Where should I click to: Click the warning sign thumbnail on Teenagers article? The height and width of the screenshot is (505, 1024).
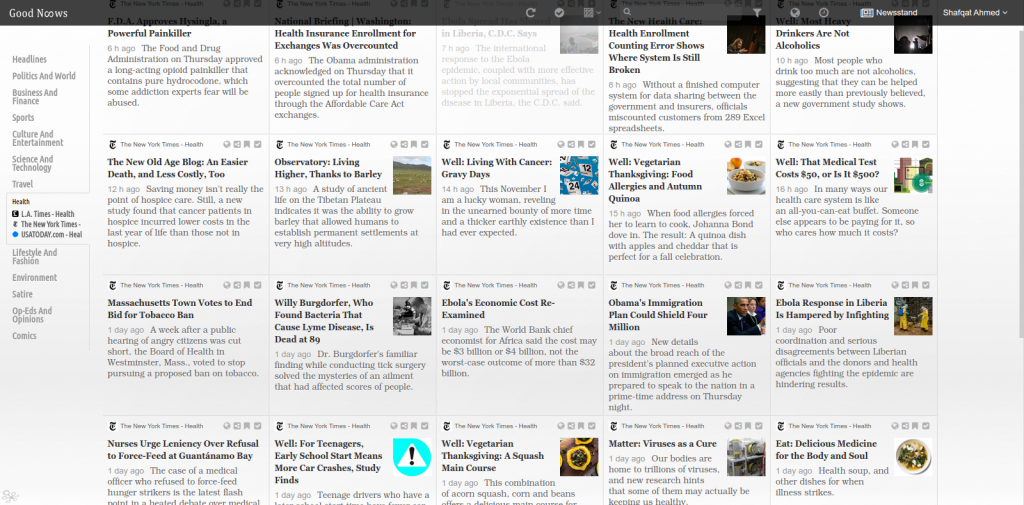point(412,457)
